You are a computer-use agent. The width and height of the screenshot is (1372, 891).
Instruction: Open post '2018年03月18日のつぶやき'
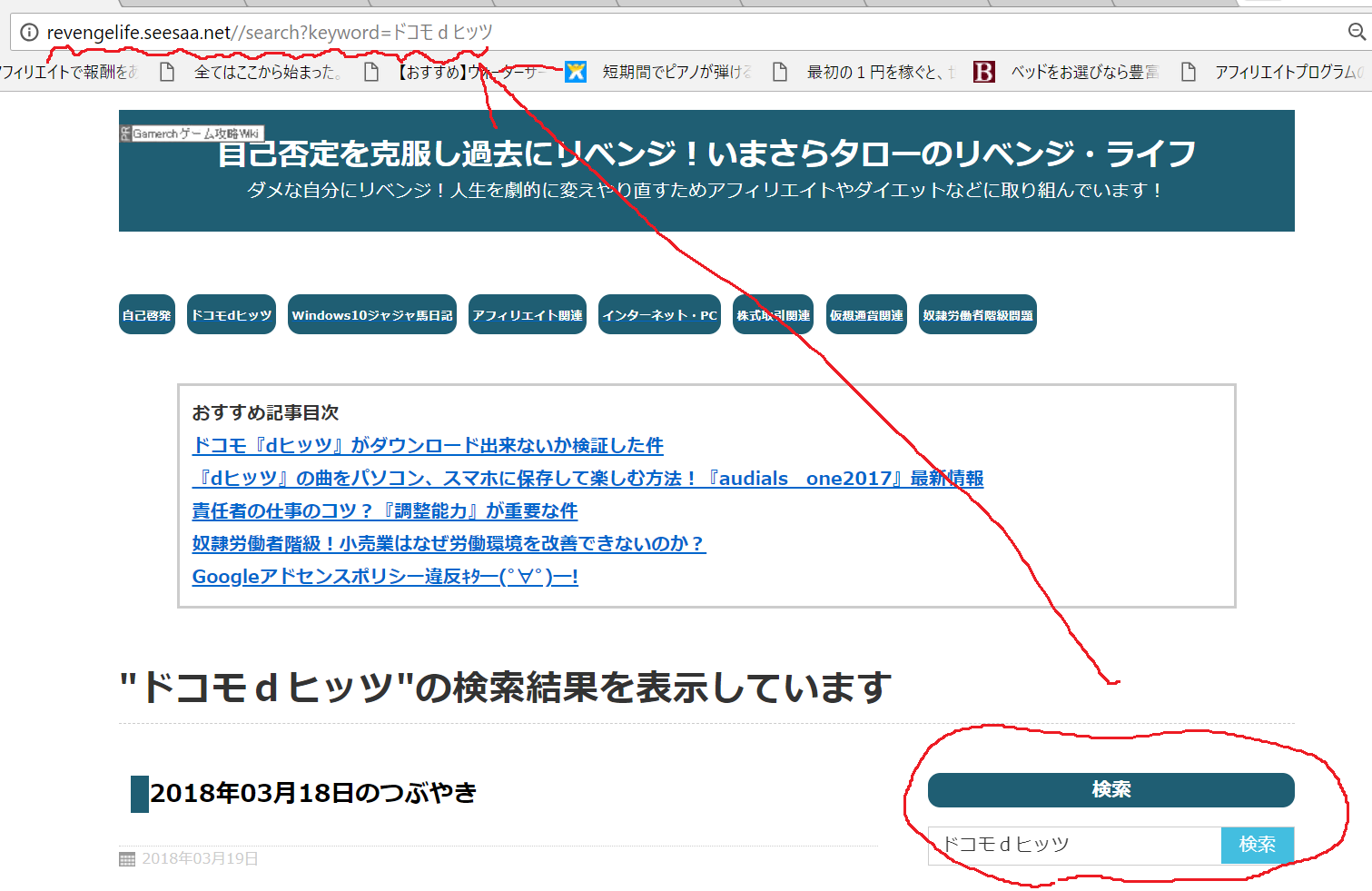(x=313, y=793)
